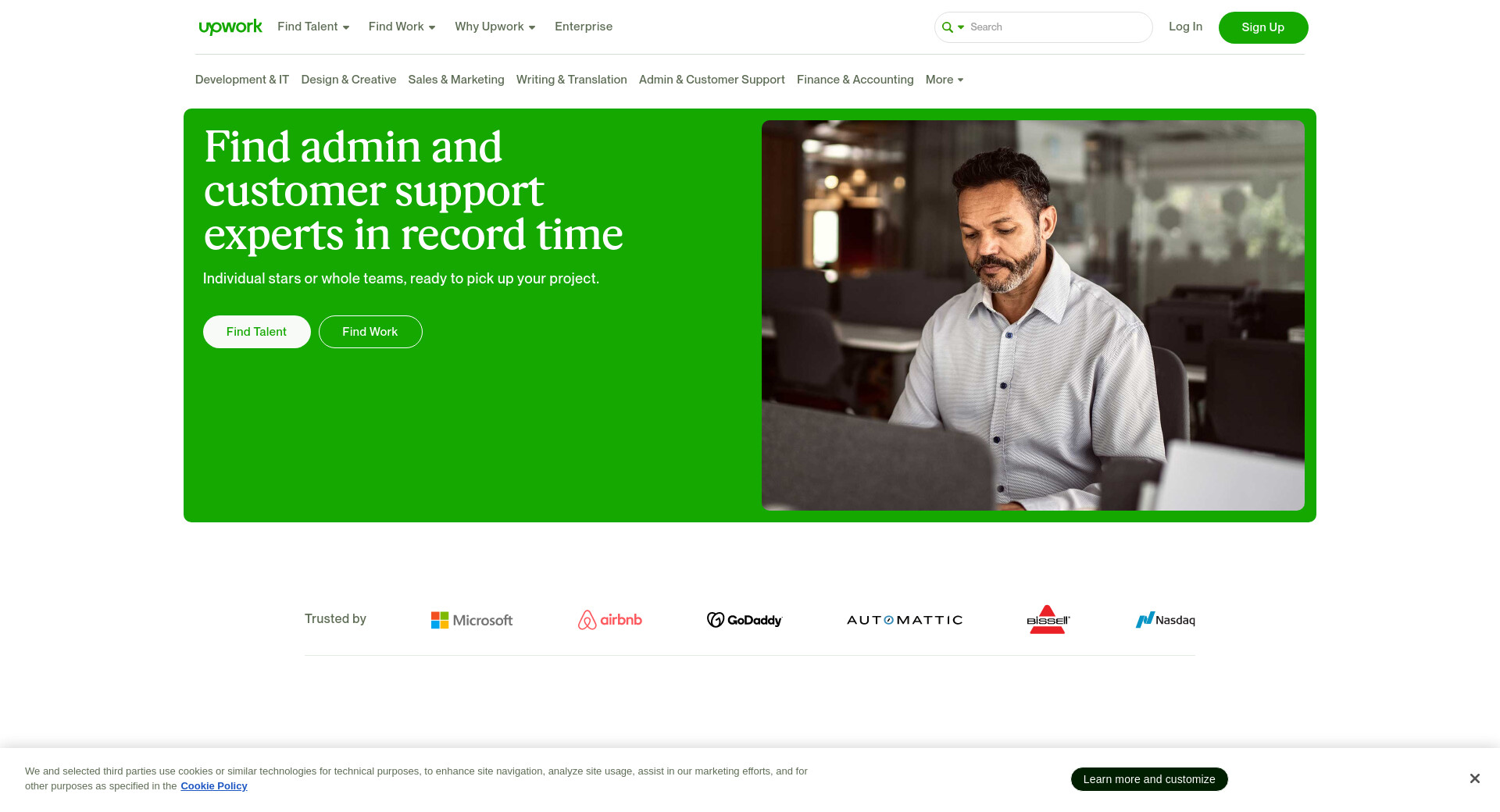Open the search type dropdown arrow

tap(961, 27)
